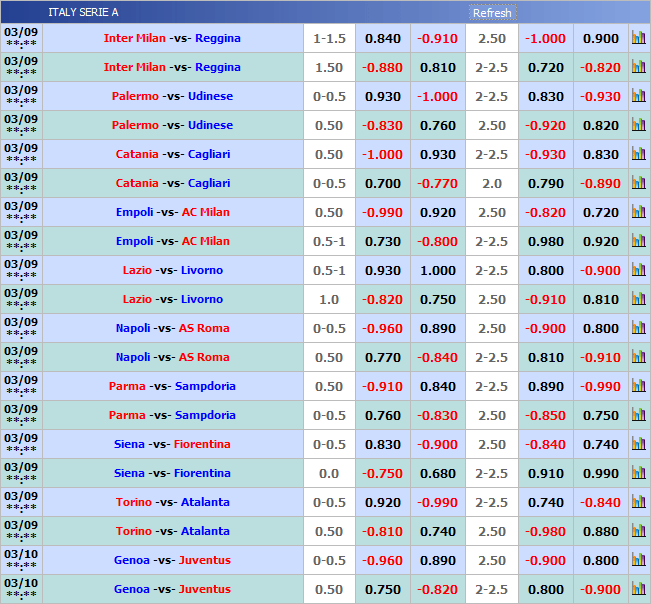
Task: Pick 0.770 odds in Napoli-AS Roma row
Action: point(383,358)
